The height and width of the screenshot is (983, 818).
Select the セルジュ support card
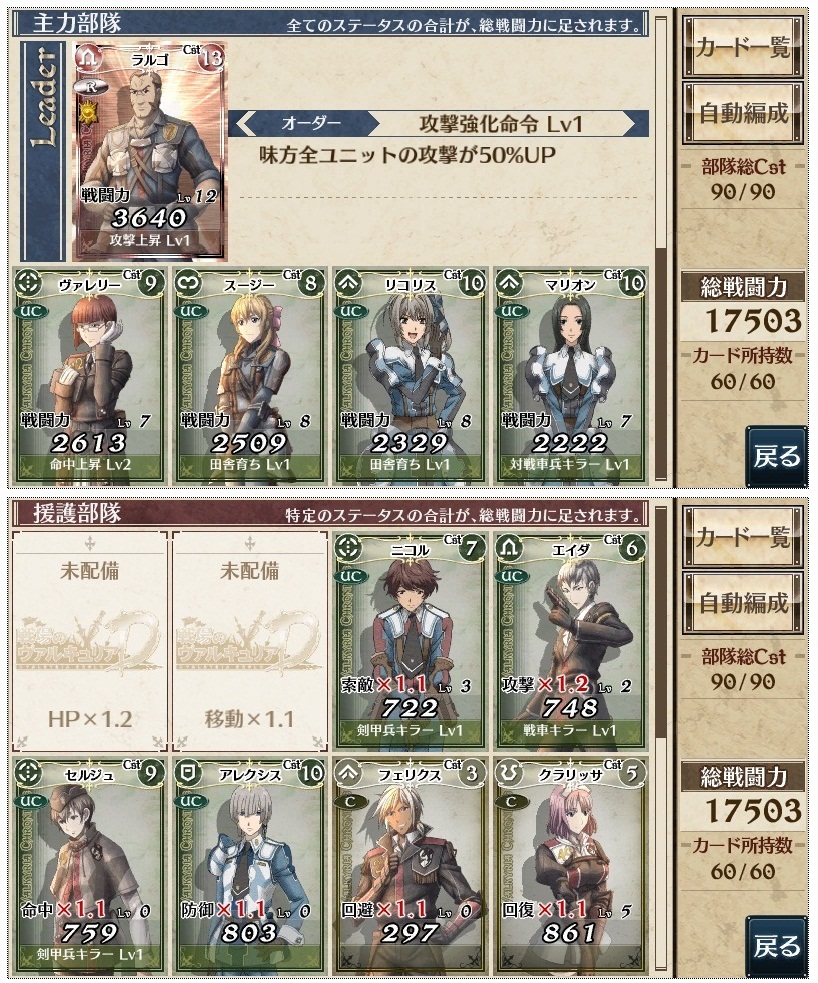tap(88, 865)
